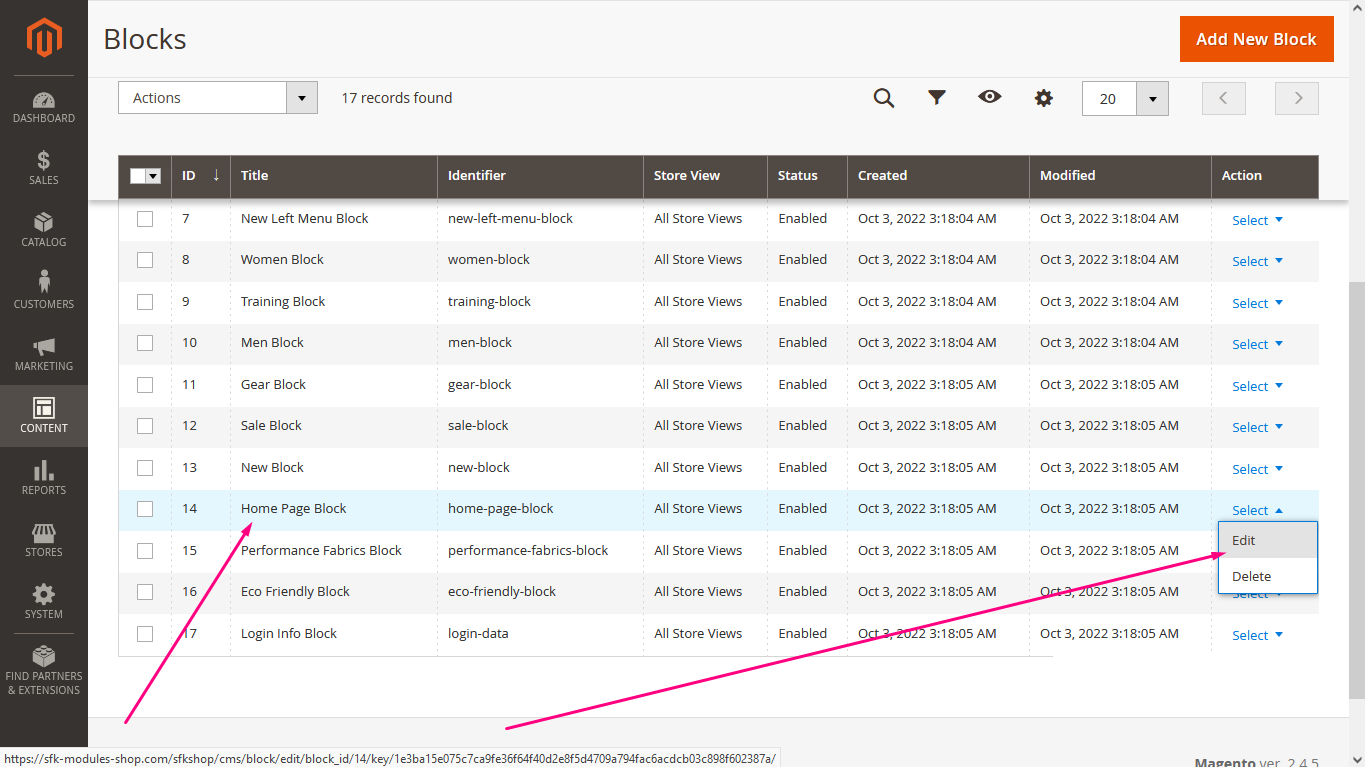
Task: Open the Actions dropdown
Action: coord(217,97)
